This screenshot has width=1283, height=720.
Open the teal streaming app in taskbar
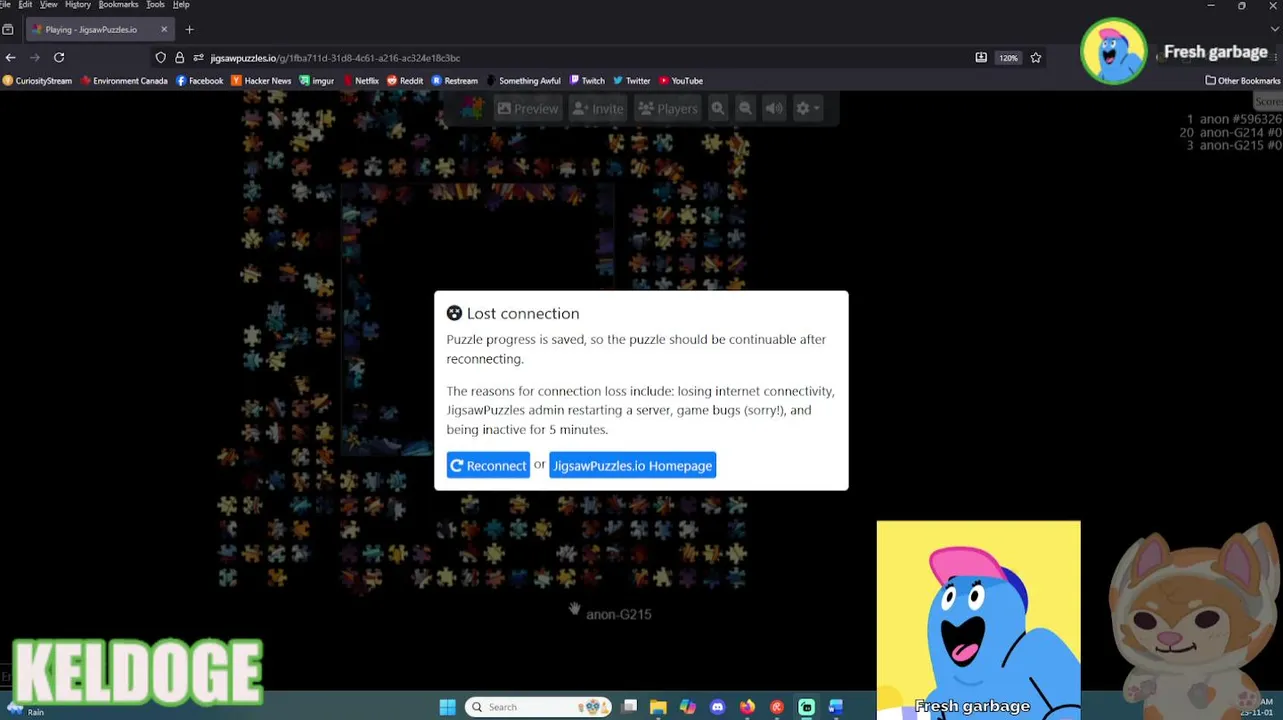point(806,707)
